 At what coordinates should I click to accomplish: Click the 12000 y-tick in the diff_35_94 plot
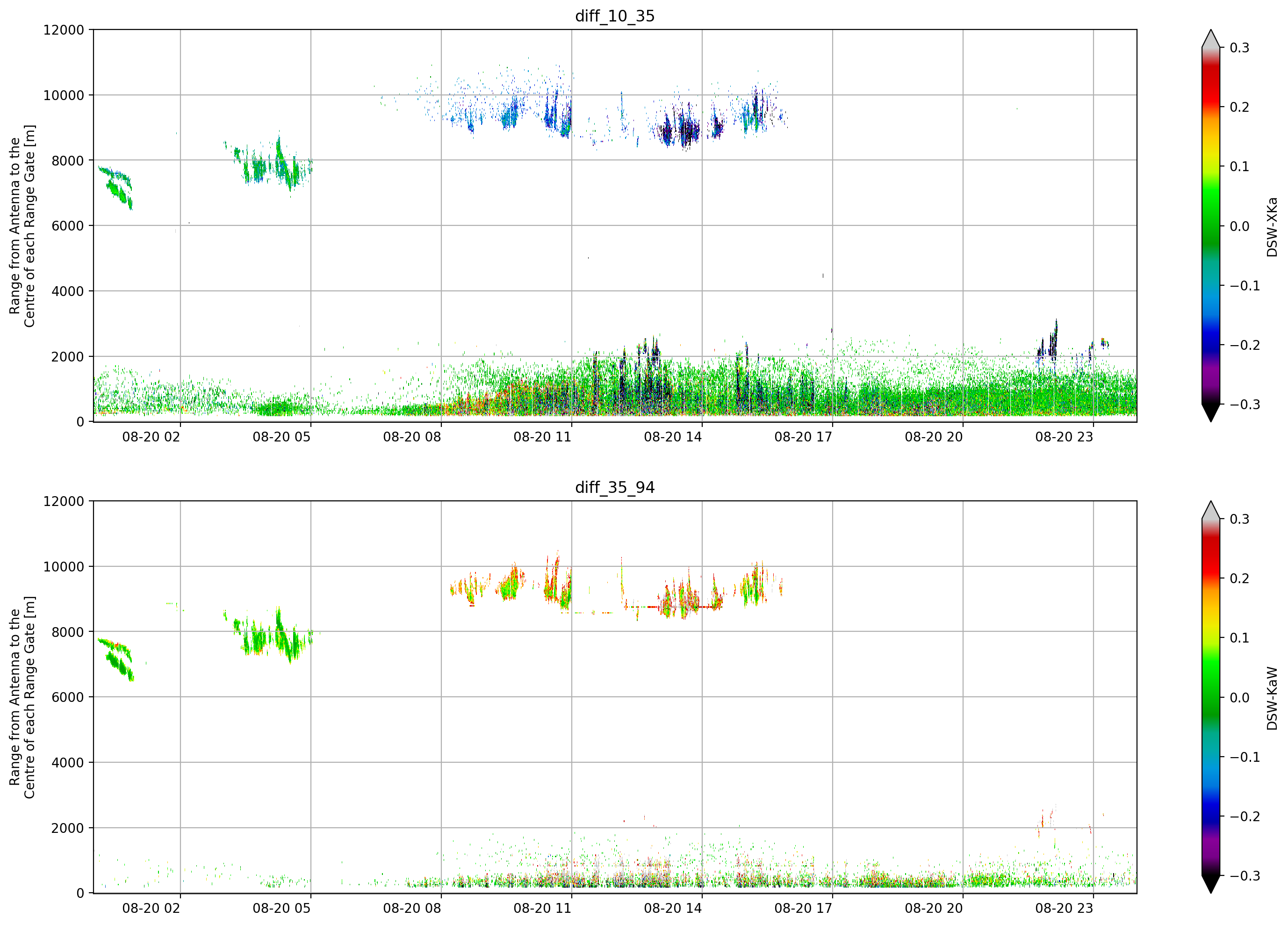point(64,502)
